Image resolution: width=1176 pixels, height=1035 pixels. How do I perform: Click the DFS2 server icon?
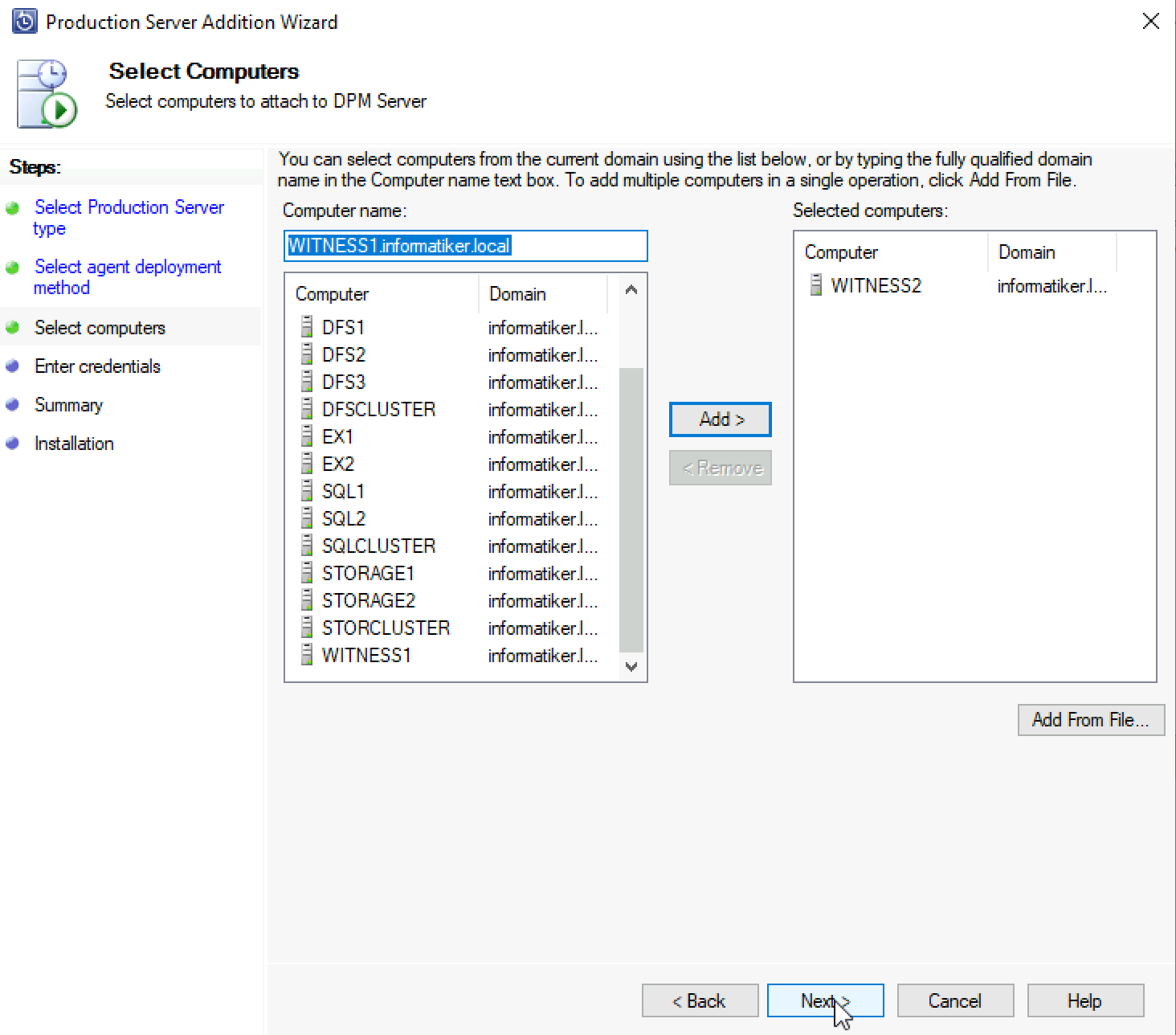[x=306, y=354]
